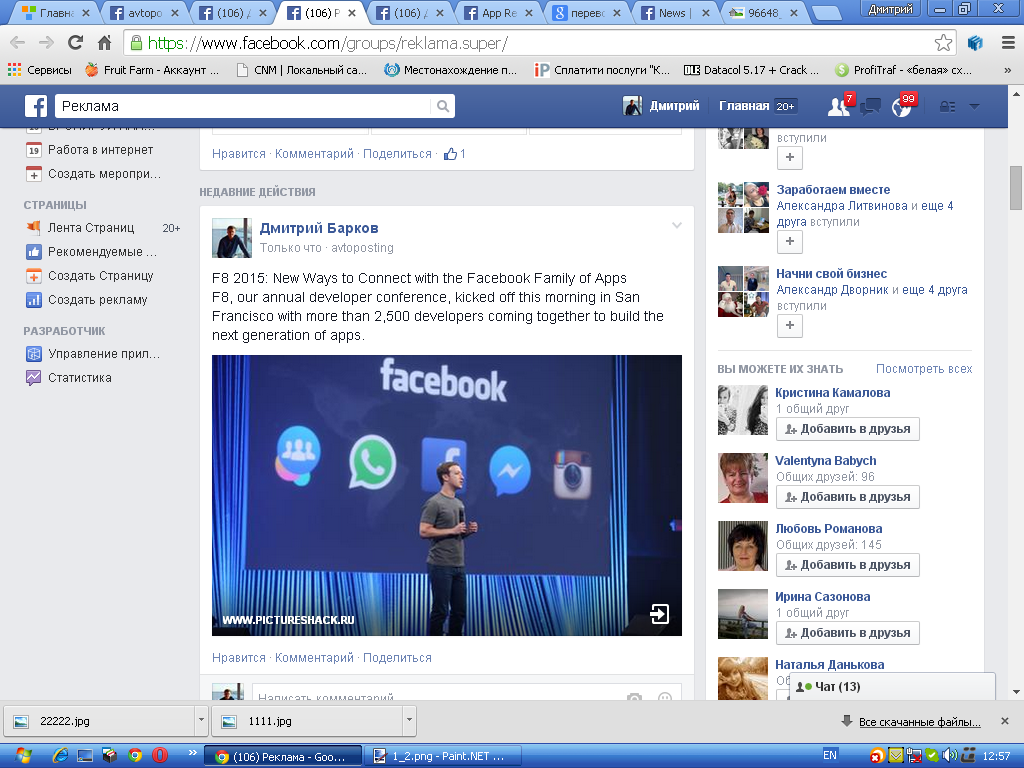Open dropdown arrow next to 22222.jpg download
The image size is (1024, 768).
point(201,720)
